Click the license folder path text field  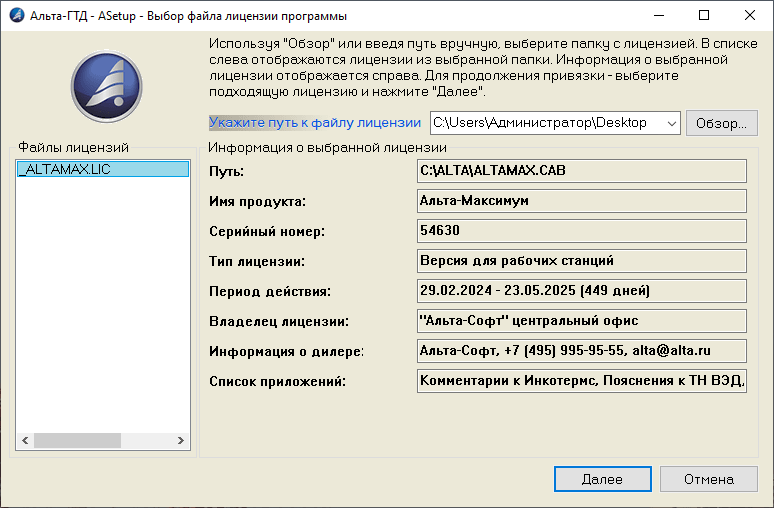(x=543, y=123)
